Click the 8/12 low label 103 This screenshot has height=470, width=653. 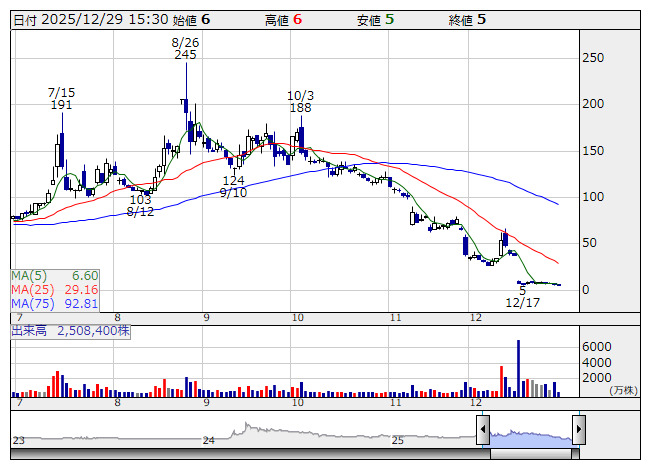(x=141, y=199)
